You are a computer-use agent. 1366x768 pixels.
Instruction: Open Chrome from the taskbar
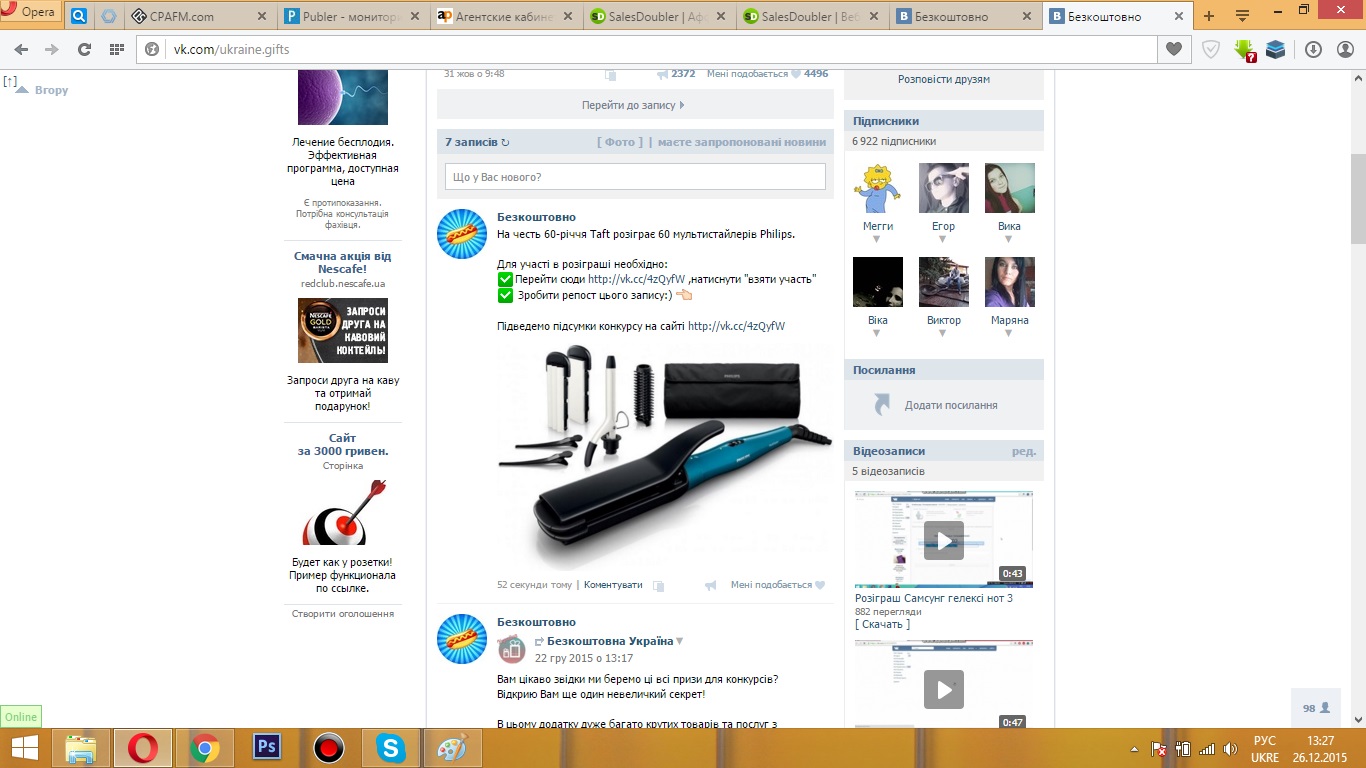(x=205, y=748)
